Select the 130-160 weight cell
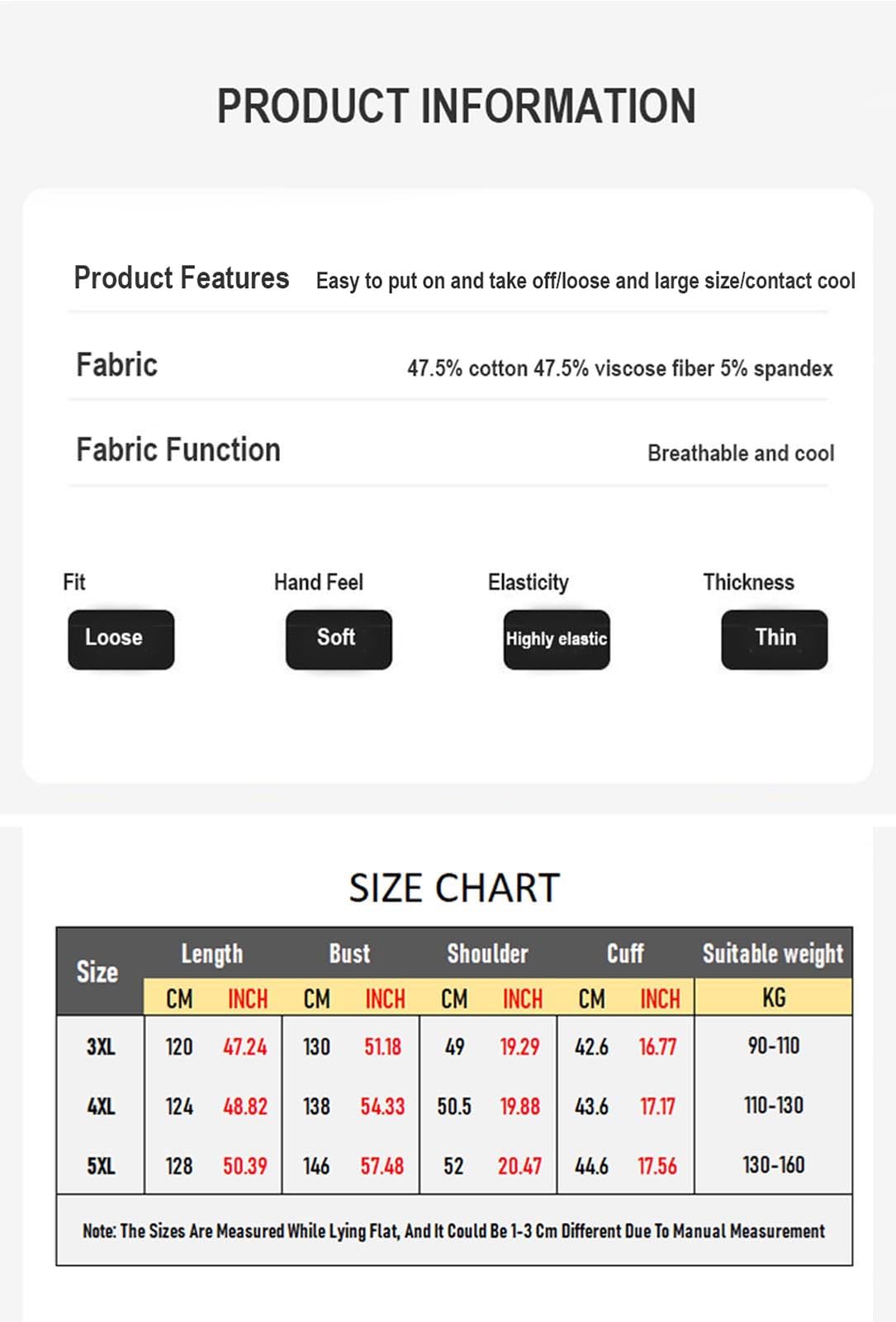The height and width of the screenshot is (1322, 896). [774, 1165]
